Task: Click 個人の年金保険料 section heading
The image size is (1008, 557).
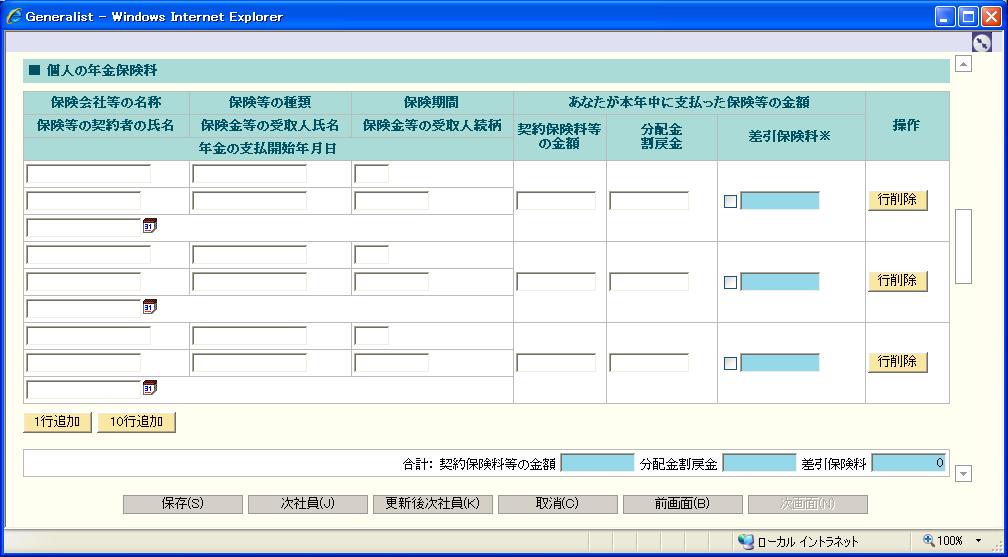Action: click(102, 71)
